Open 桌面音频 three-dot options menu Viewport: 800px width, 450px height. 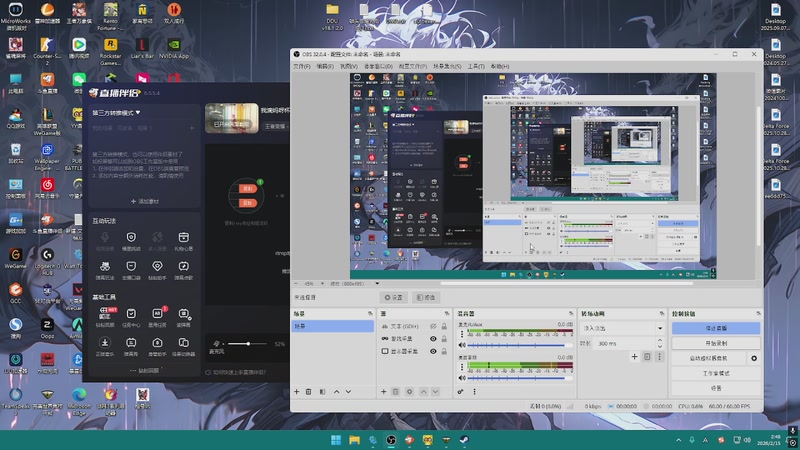(x=462, y=367)
